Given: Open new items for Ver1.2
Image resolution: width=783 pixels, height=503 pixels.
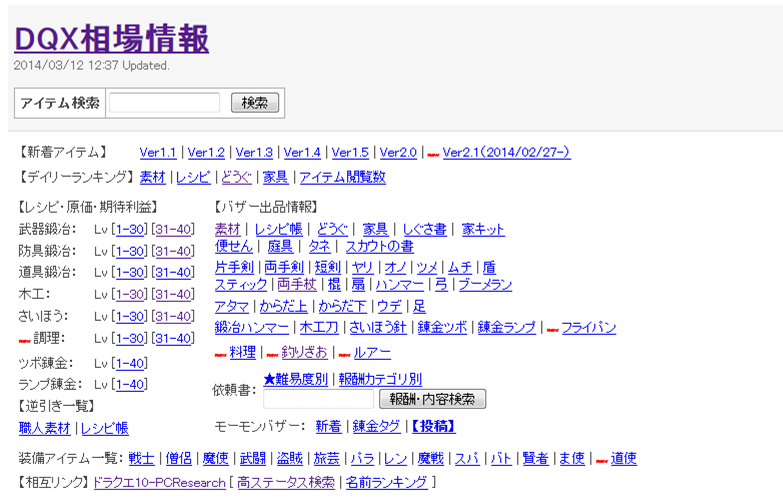Looking at the screenshot, I should (206, 152).
